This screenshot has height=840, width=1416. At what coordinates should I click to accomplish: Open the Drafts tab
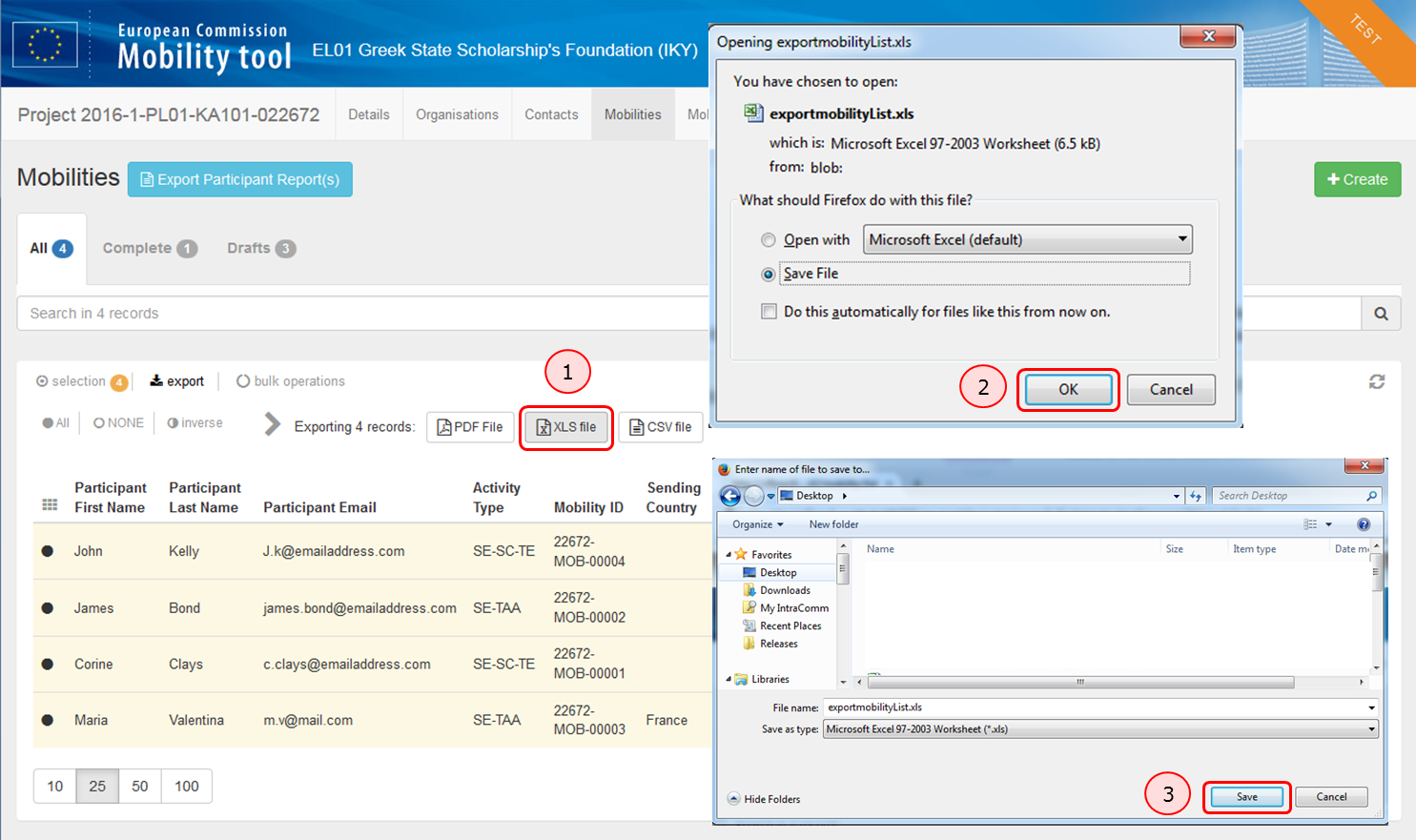260,248
